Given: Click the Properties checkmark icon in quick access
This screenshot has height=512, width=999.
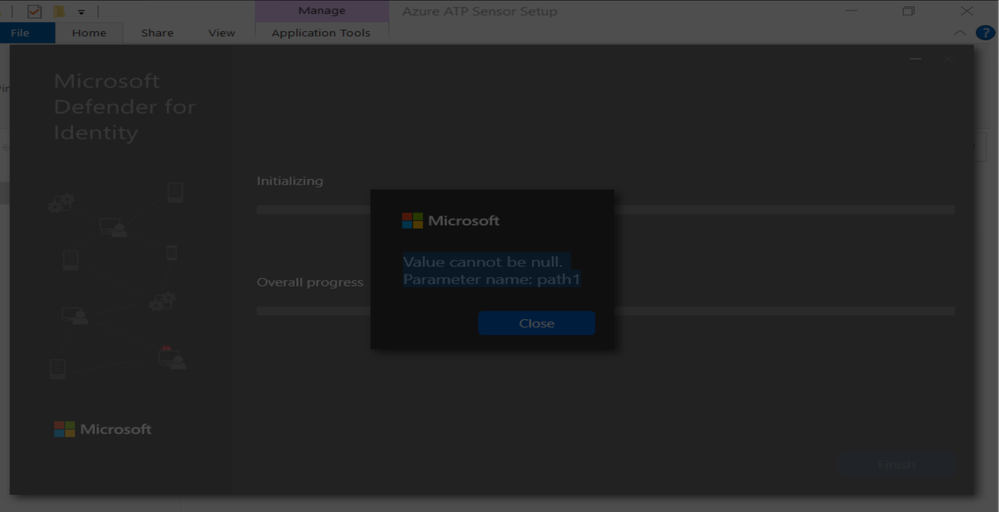Looking at the screenshot, I should (34, 11).
